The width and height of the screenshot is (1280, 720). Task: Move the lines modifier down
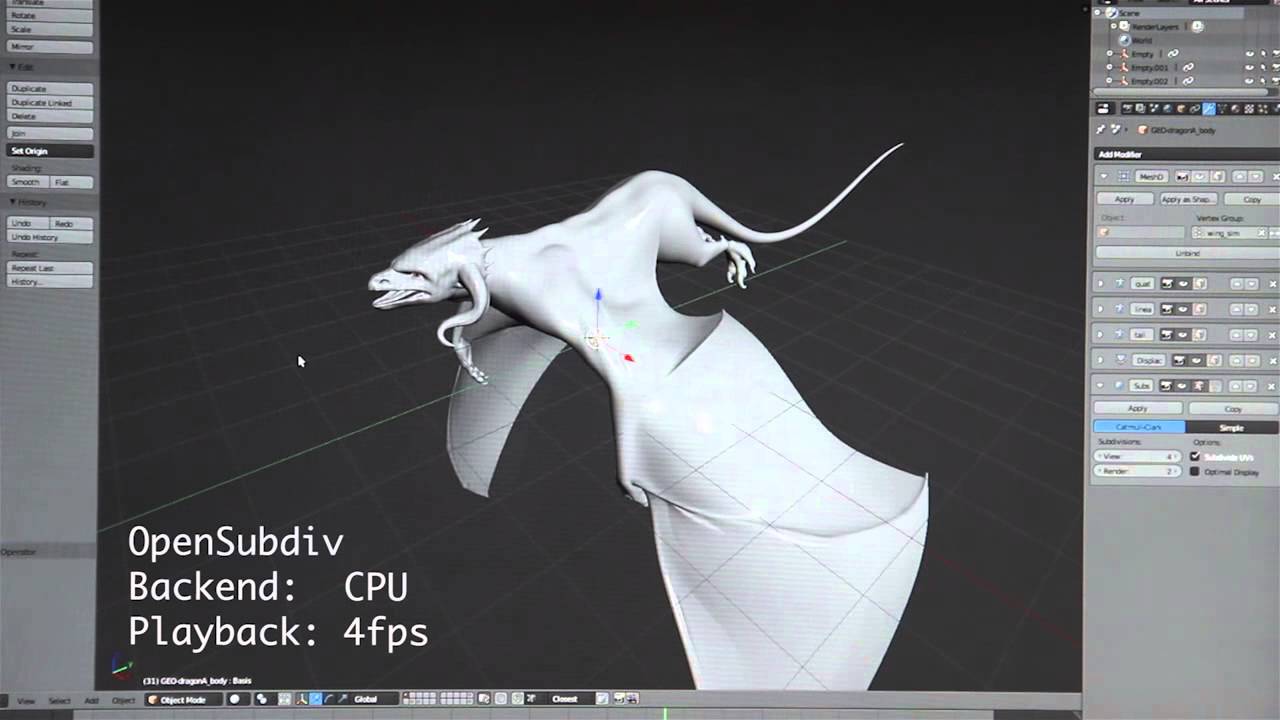(1251, 309)
